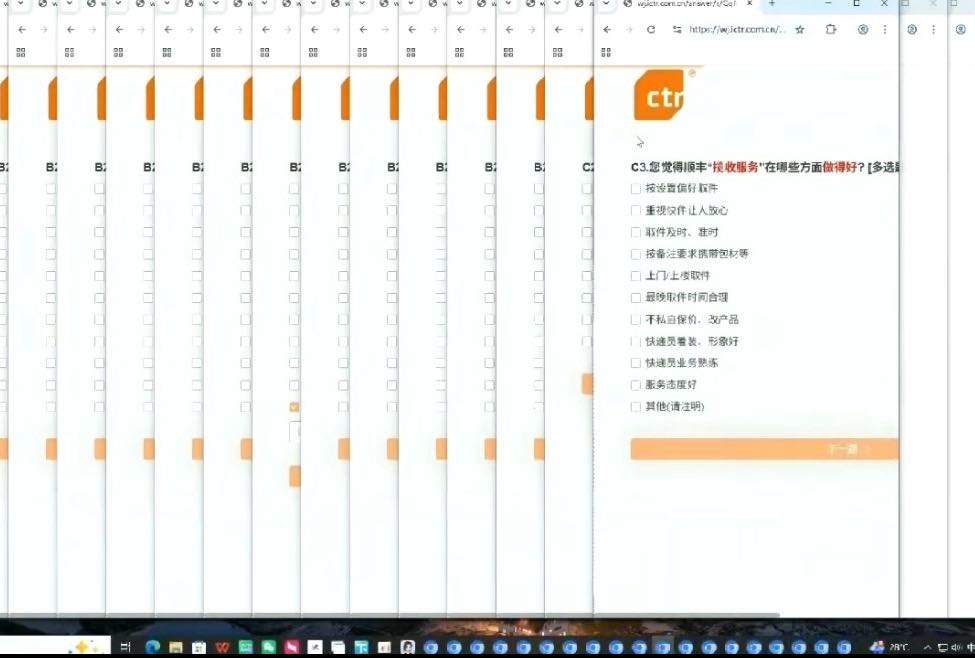Select the 其他(请注明) checkbox

tap(637, 406)
